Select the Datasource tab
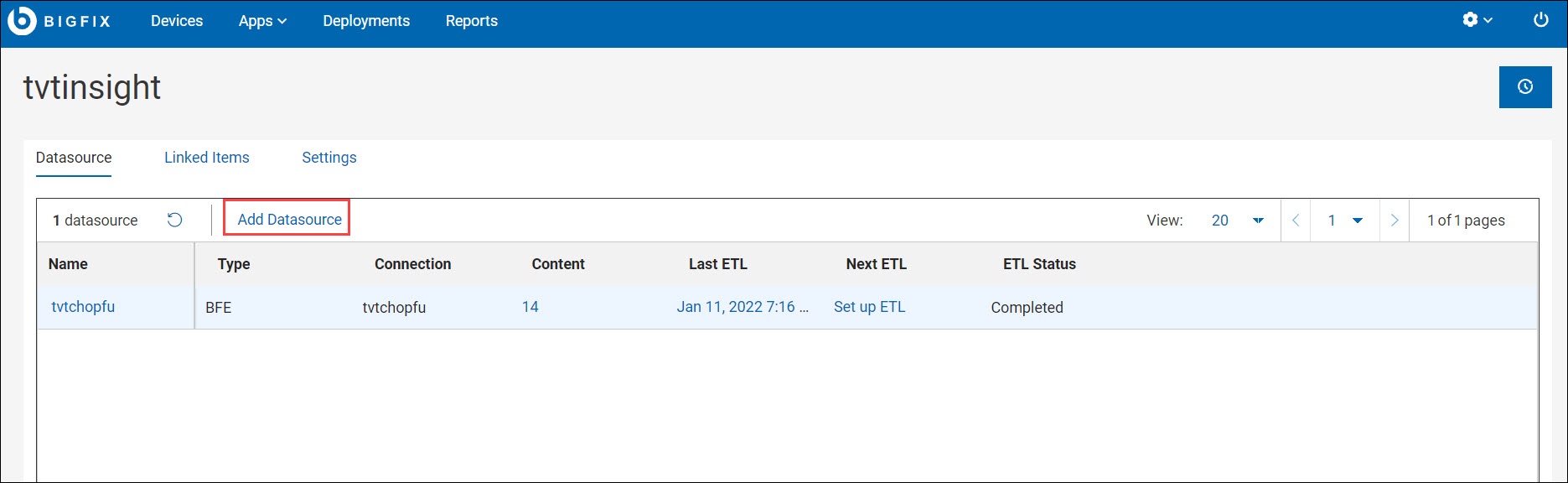Screen dimensions: 1568x483 pyautogui.click(x=74, y=158)
